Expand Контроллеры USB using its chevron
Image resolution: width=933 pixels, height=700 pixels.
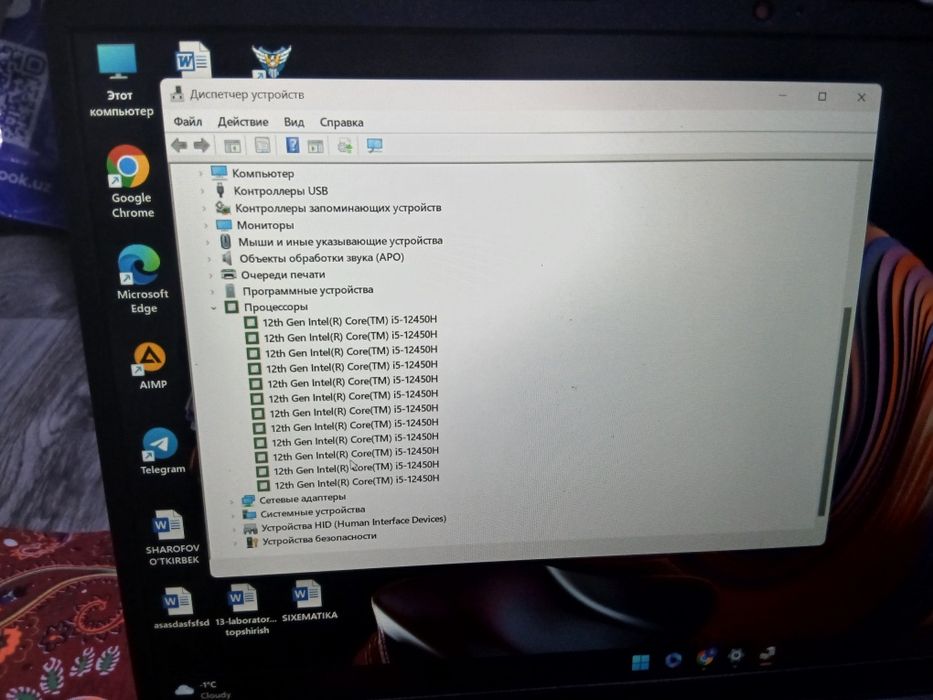point(202,191)
